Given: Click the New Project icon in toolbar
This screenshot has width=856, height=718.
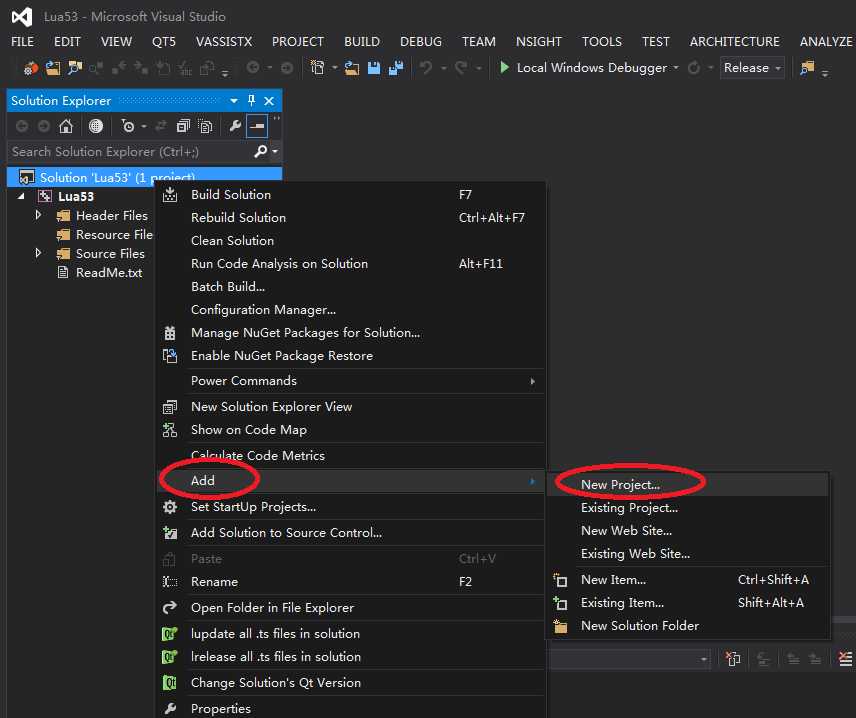Looking at the screenshot, I should coord(317,68).
